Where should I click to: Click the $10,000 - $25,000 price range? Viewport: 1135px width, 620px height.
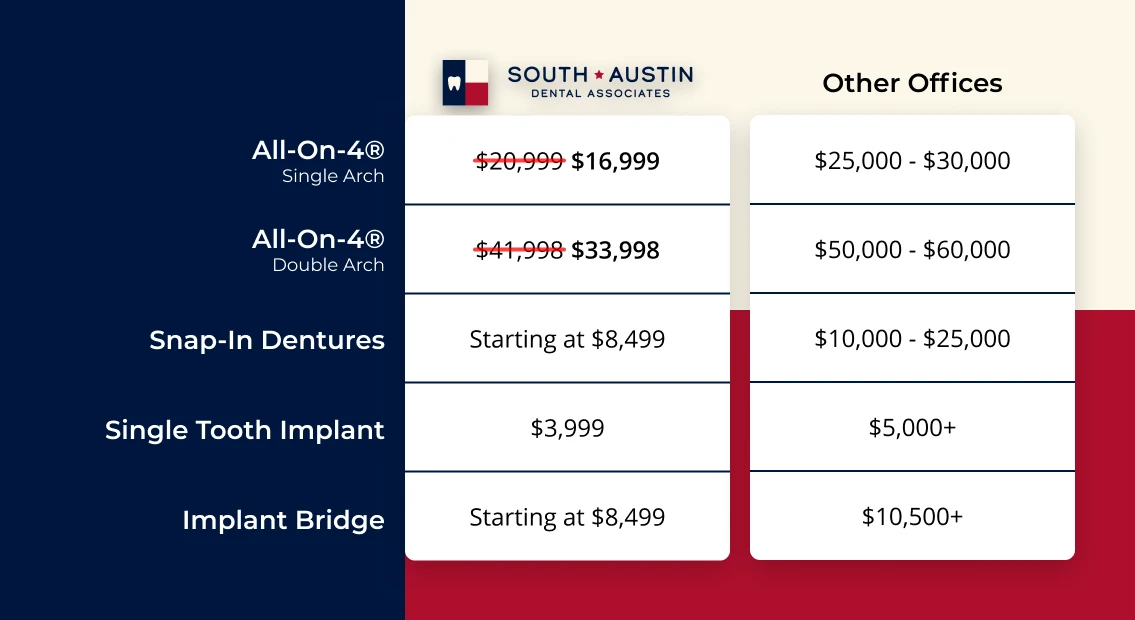pyautogui.click(x=912, y=338)
